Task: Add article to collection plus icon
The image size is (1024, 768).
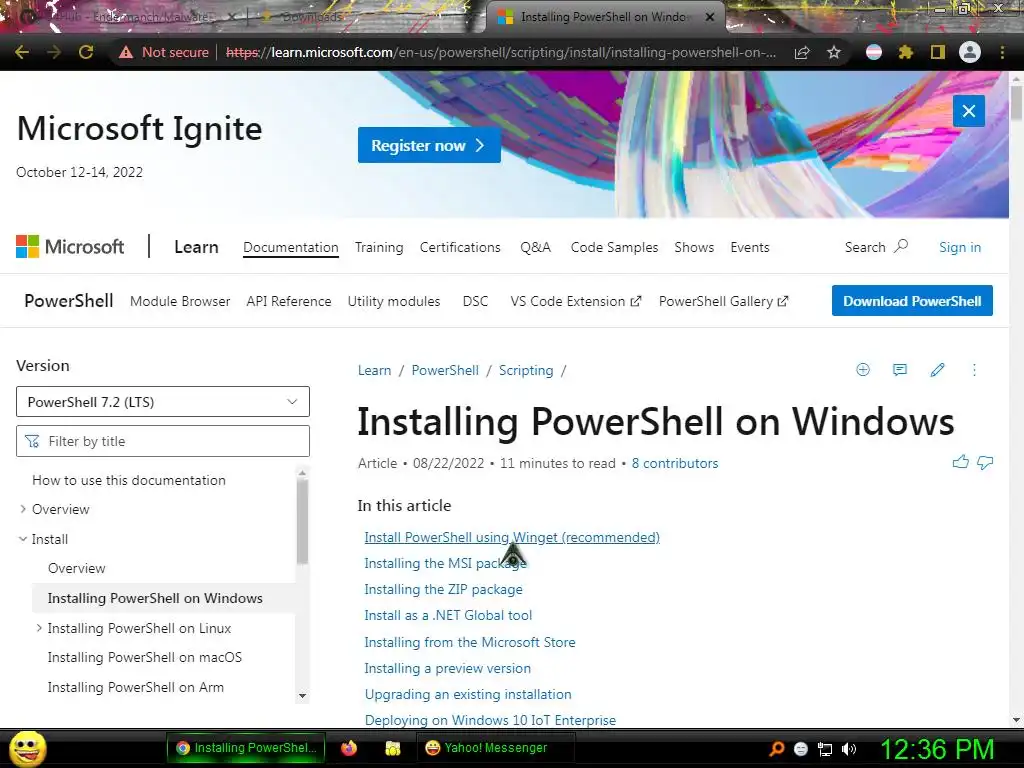Action: (863, 370)
